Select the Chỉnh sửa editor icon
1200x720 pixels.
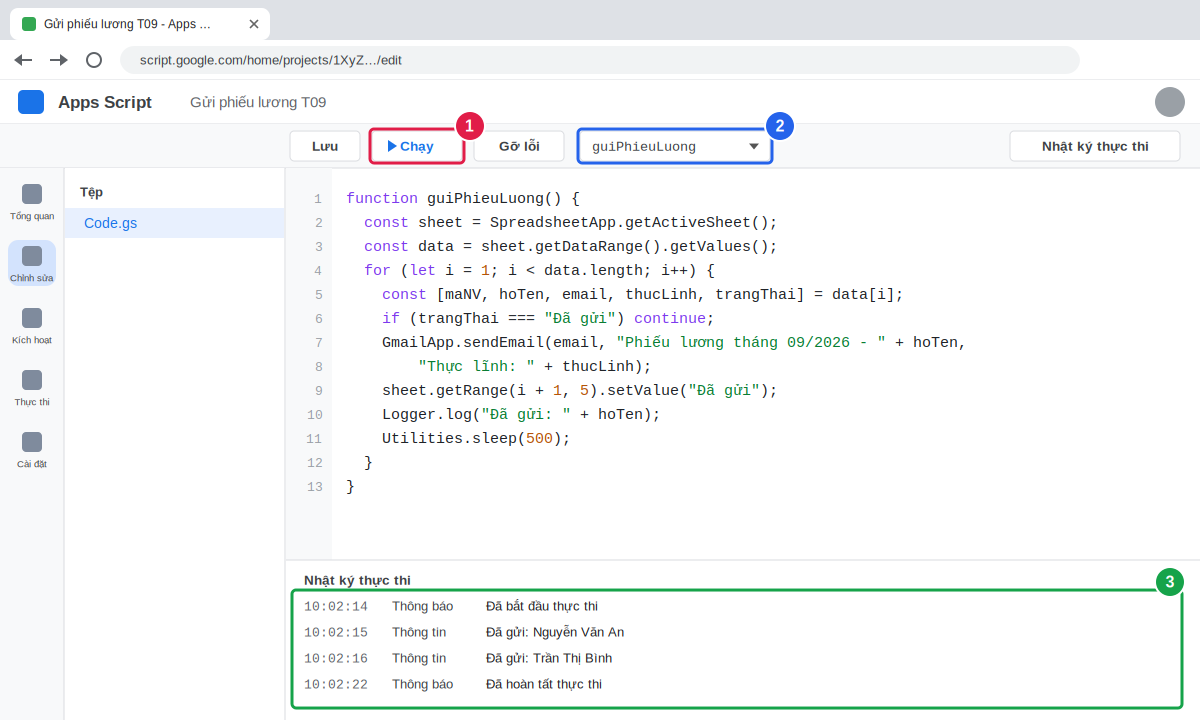[x=32, y=264]
